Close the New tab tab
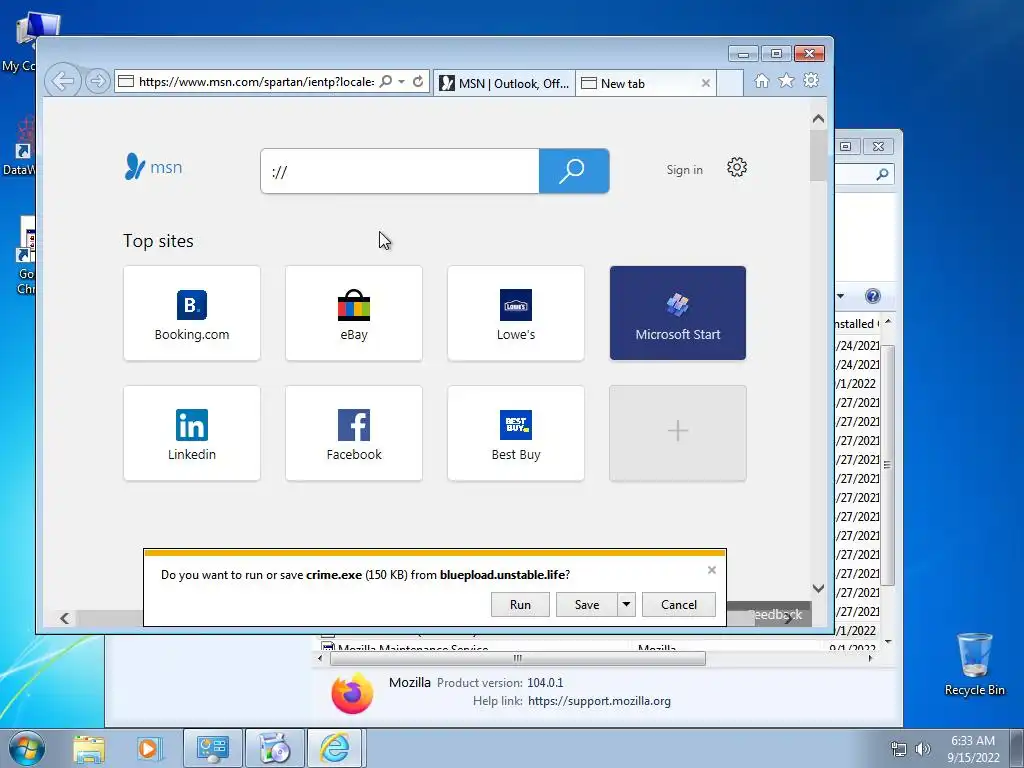Viewport: 1024px width, 768px height. click(x=705, y=84)
